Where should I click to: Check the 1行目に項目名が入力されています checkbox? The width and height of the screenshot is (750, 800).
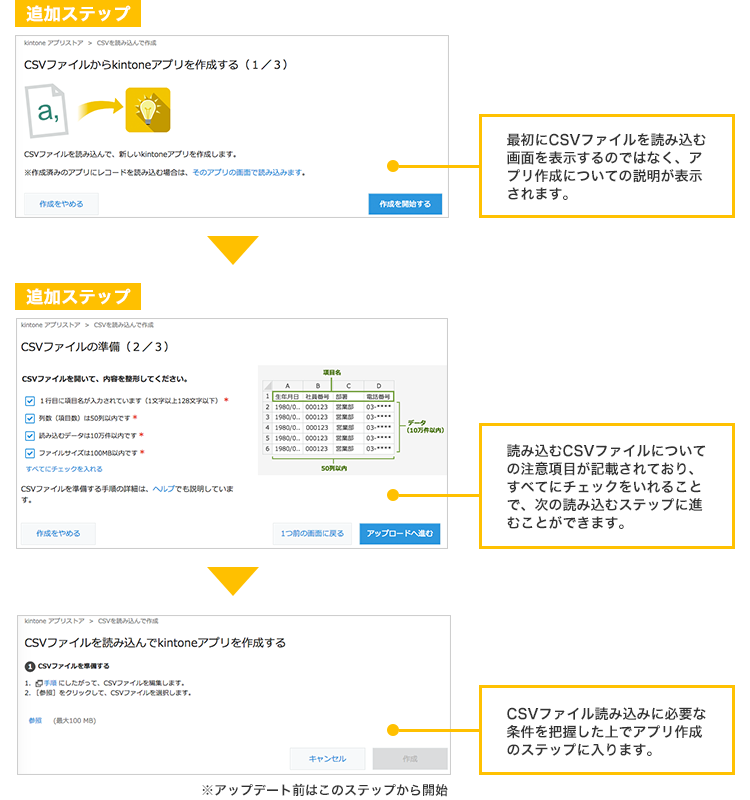(x=30, y=400)
